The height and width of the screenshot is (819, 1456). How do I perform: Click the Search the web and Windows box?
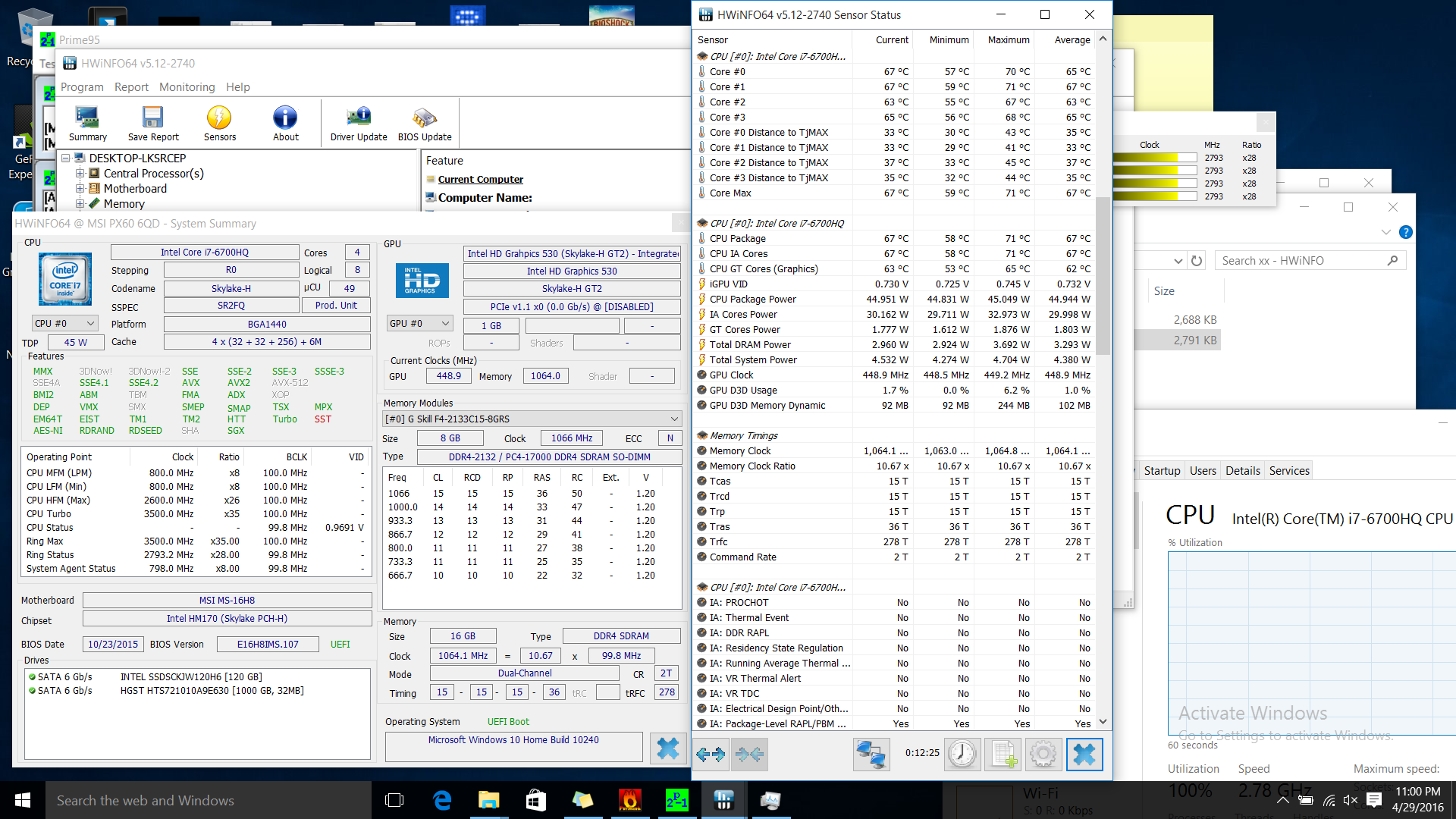tap(209, 800)
